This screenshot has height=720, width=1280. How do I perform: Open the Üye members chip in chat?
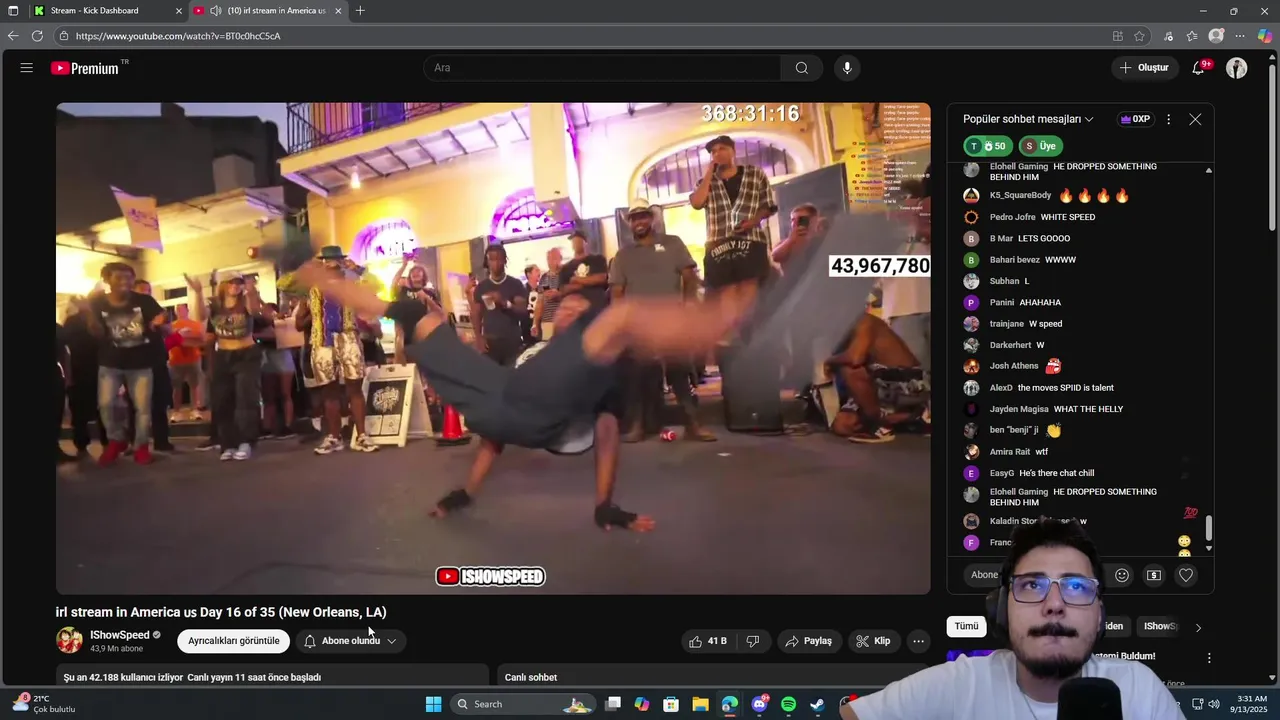click(1040, 146)
